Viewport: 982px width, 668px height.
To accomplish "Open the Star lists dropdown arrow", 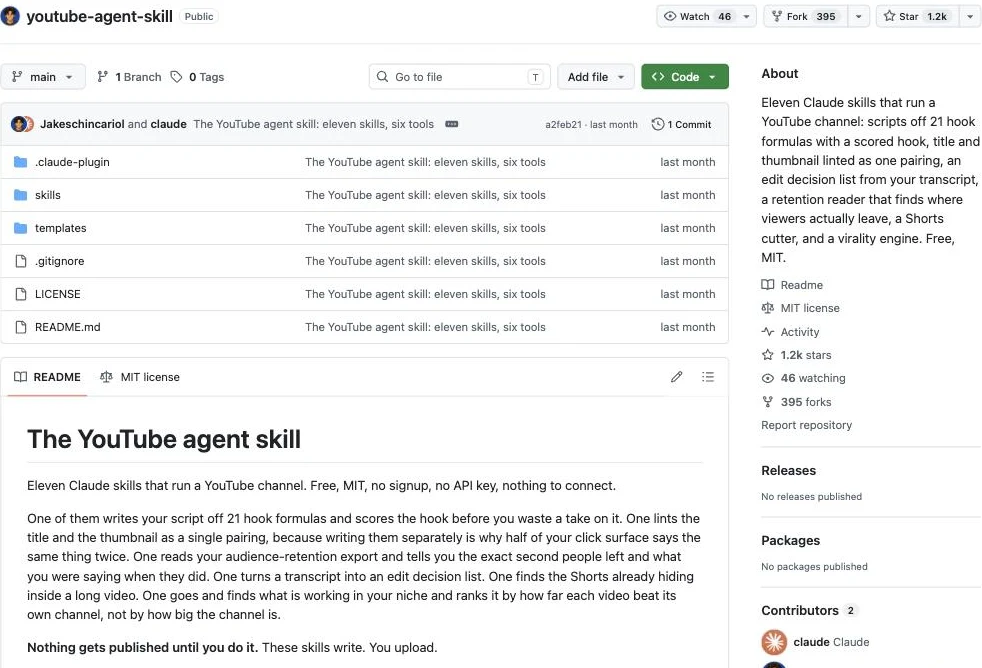I will tap(969, 16).
